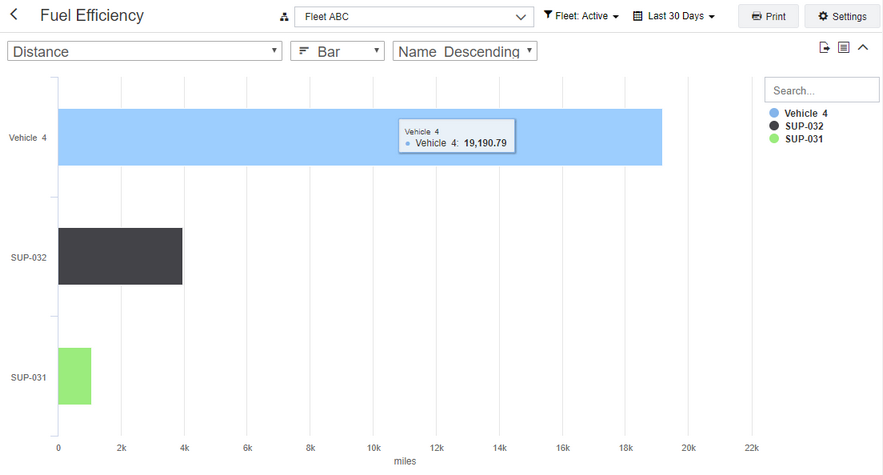The width and height of the screenshot is (883, 475).
Task: Click the blue Vehicle 4 bar
Action: (360, 137)
